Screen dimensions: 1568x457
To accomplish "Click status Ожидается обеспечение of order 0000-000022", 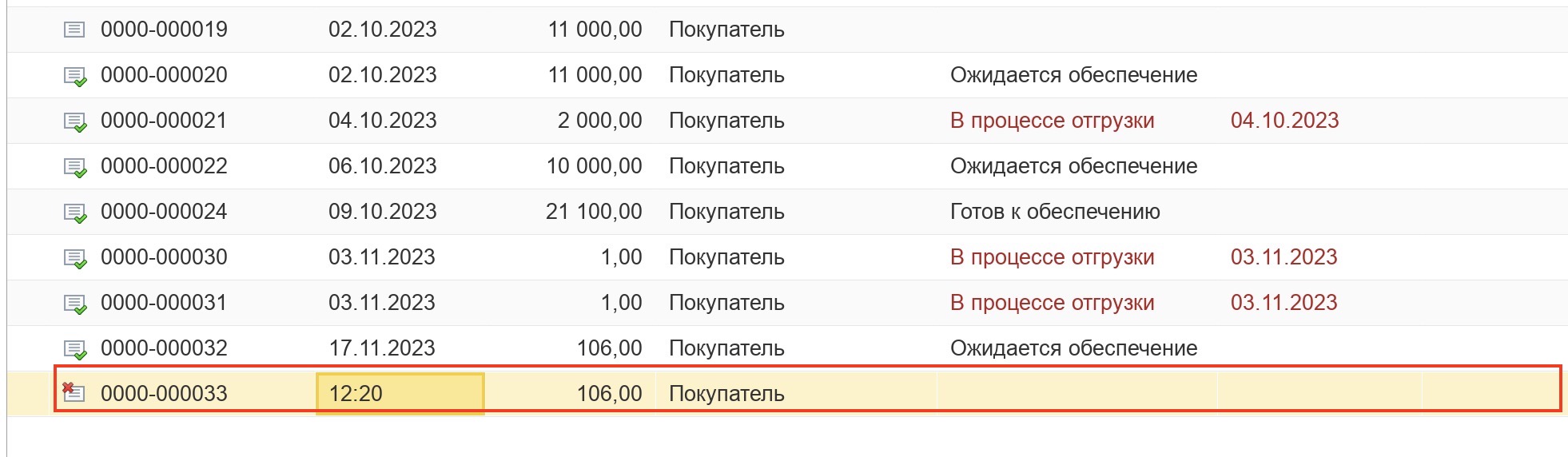I will pyautogui.click(x=1073, y=166).
